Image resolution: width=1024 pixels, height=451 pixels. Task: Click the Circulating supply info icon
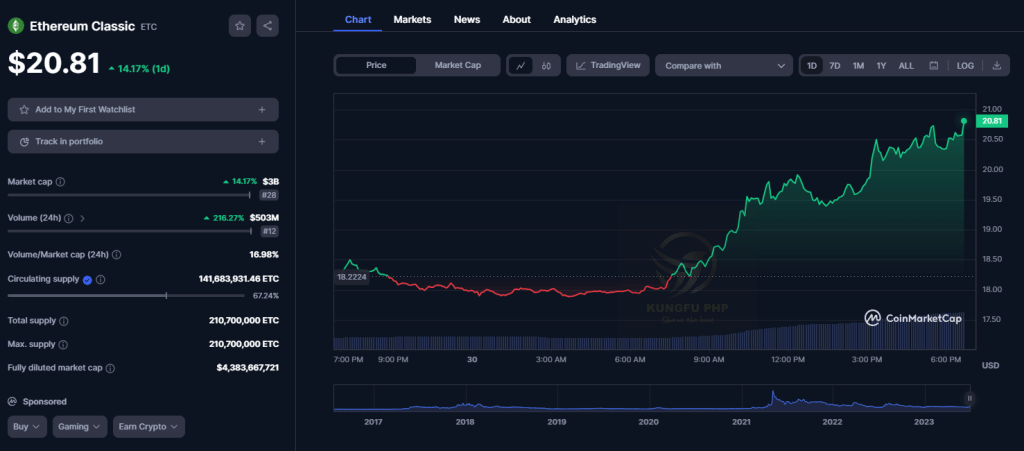point(101,279)
